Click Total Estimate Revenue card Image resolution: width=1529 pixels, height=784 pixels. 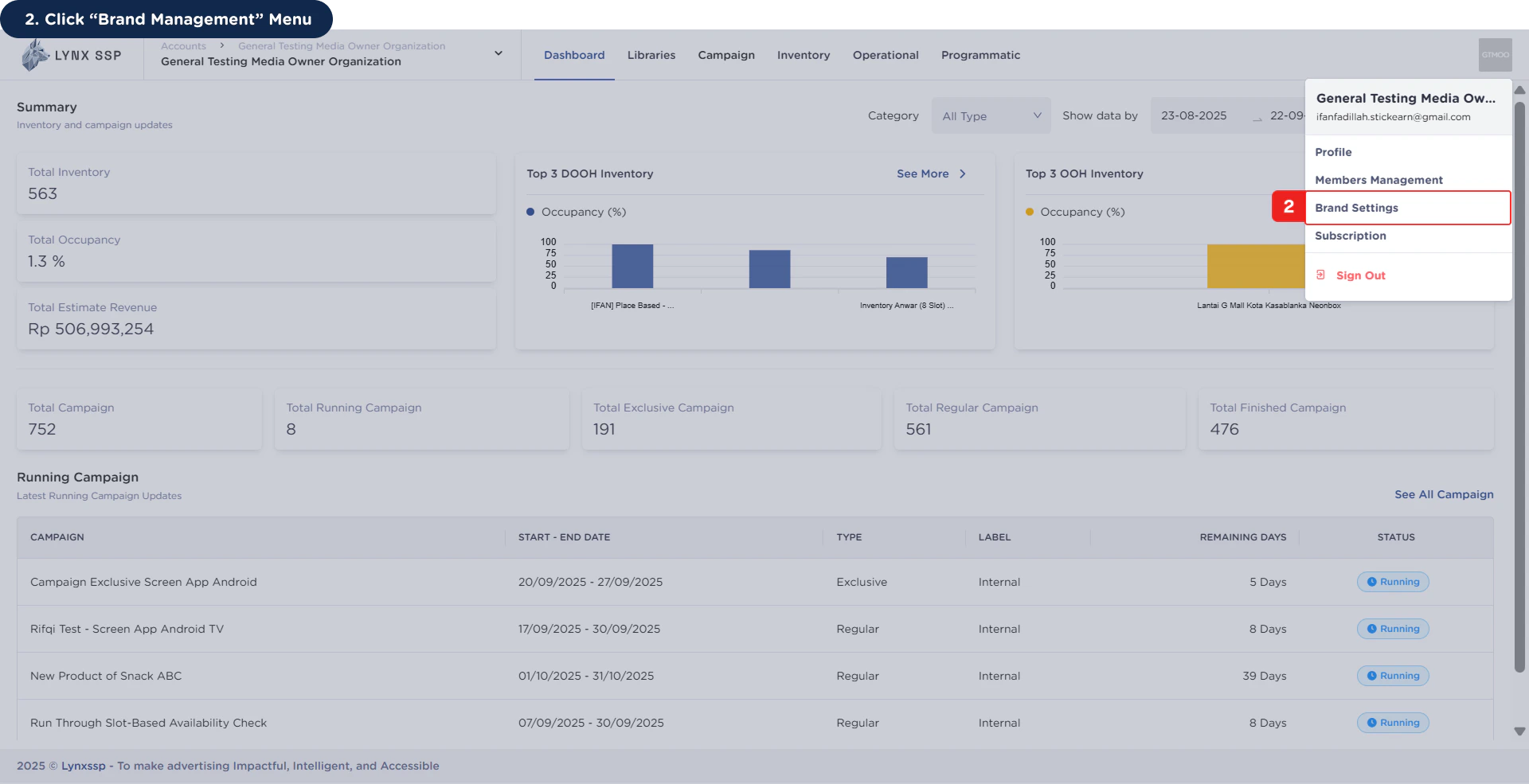pos(256,319)
